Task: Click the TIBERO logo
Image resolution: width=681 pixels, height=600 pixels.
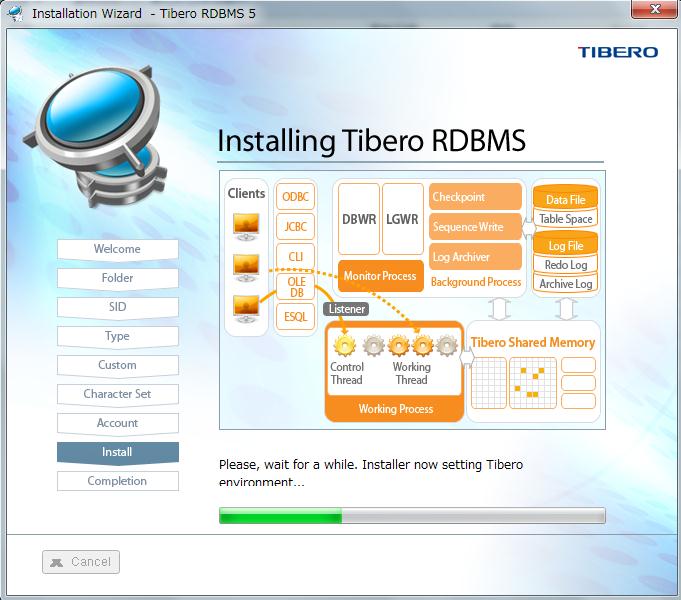Action: (617, 53)
